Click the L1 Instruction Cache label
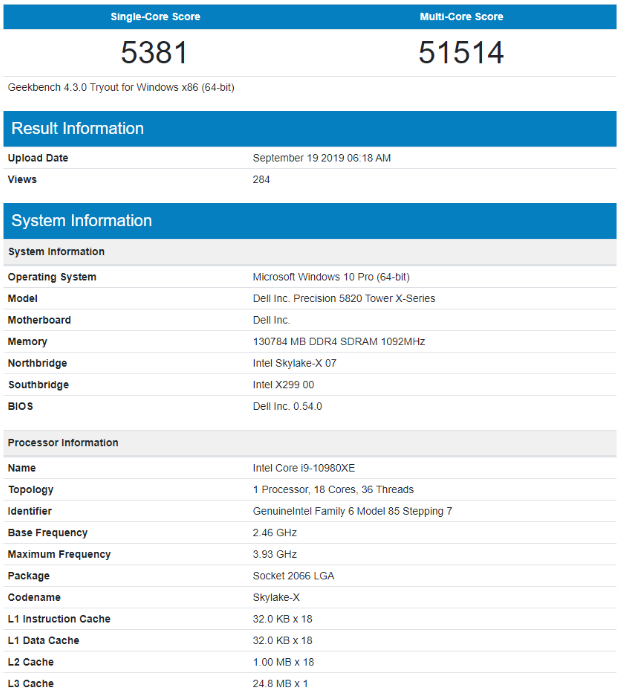Image resolution: width=622 pixels, height=694 pixels. click(x=59, y=619)
